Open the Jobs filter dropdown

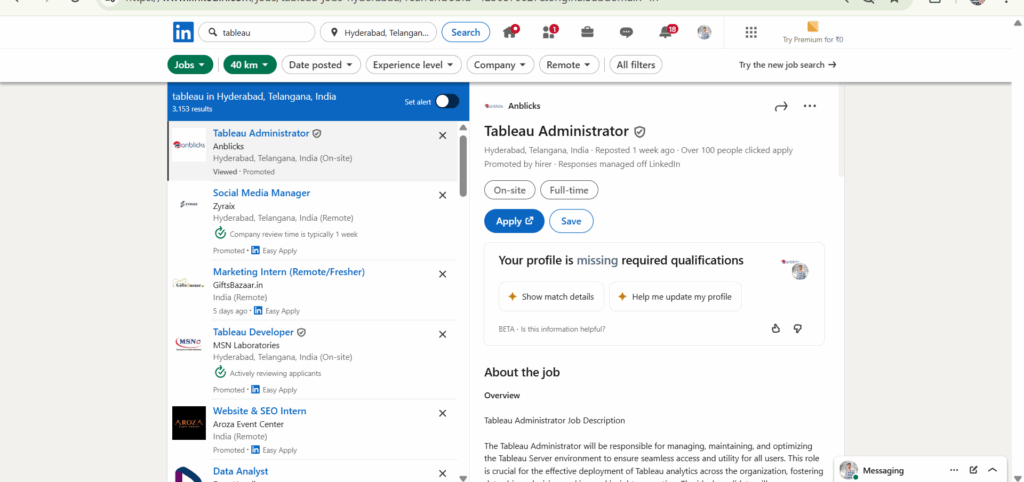190,65
